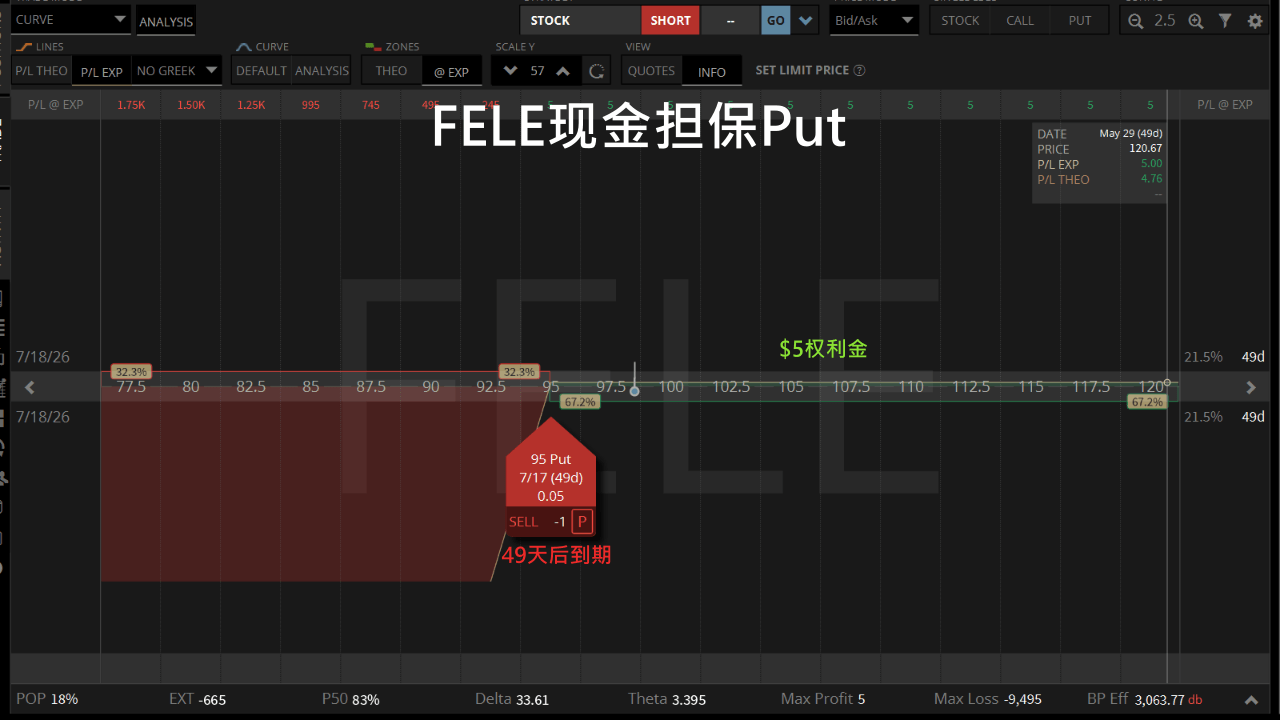Viewport: 1280px width, 720px height.
Task: Click the Max Profit 5 statistic
Action: [x=823, y=699]
